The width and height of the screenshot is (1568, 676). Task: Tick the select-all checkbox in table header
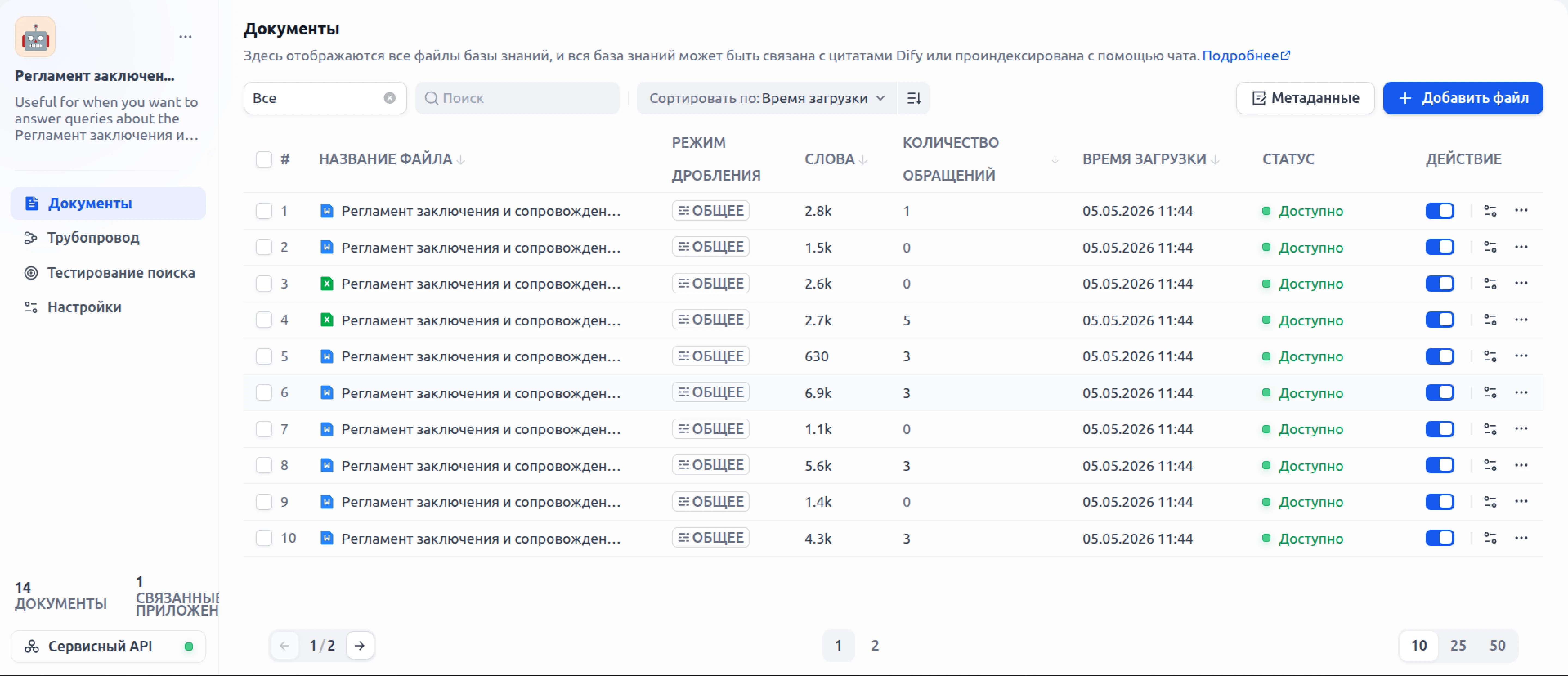264,159
